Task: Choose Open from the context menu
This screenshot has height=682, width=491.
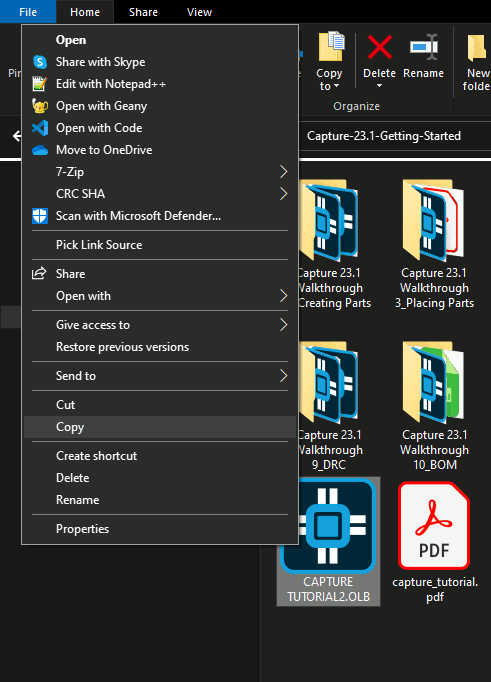Action: coord(160,40)
